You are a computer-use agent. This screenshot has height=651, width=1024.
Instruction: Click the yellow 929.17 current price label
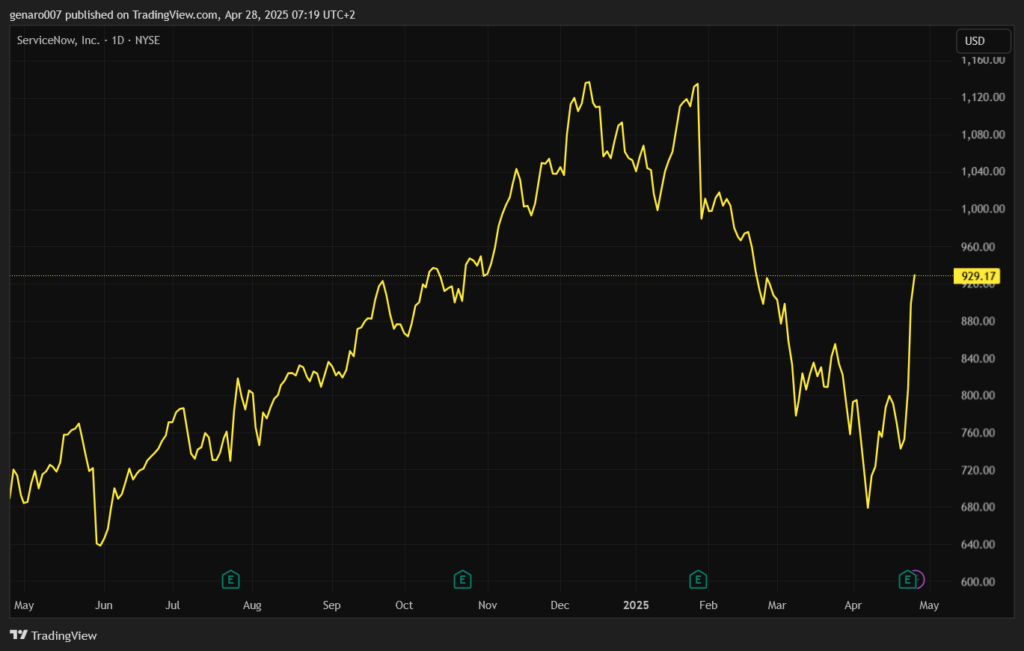click(x=974, y=276)
